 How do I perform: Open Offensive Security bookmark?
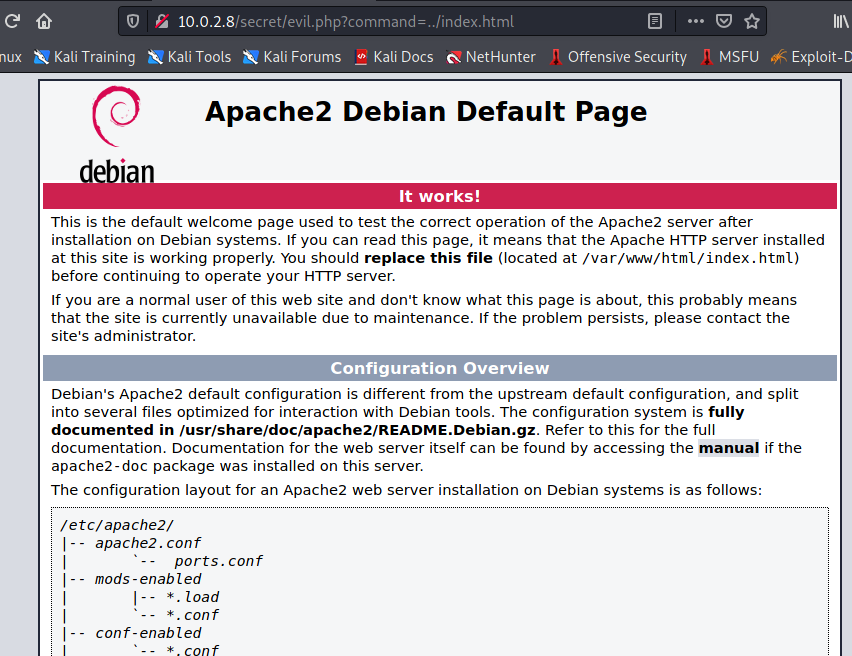(618, 57)
